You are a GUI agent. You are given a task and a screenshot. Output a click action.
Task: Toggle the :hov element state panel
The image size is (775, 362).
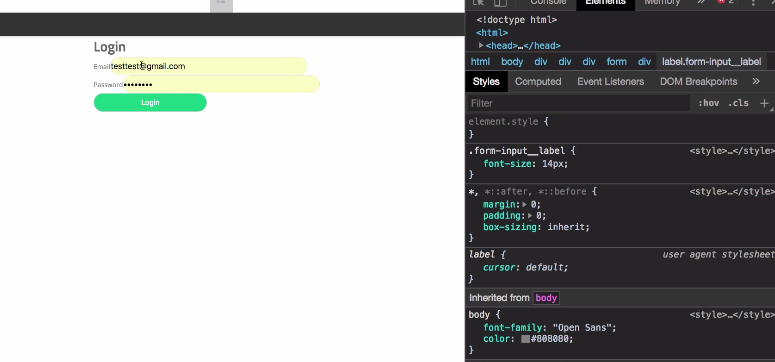[x=708, y=103]
